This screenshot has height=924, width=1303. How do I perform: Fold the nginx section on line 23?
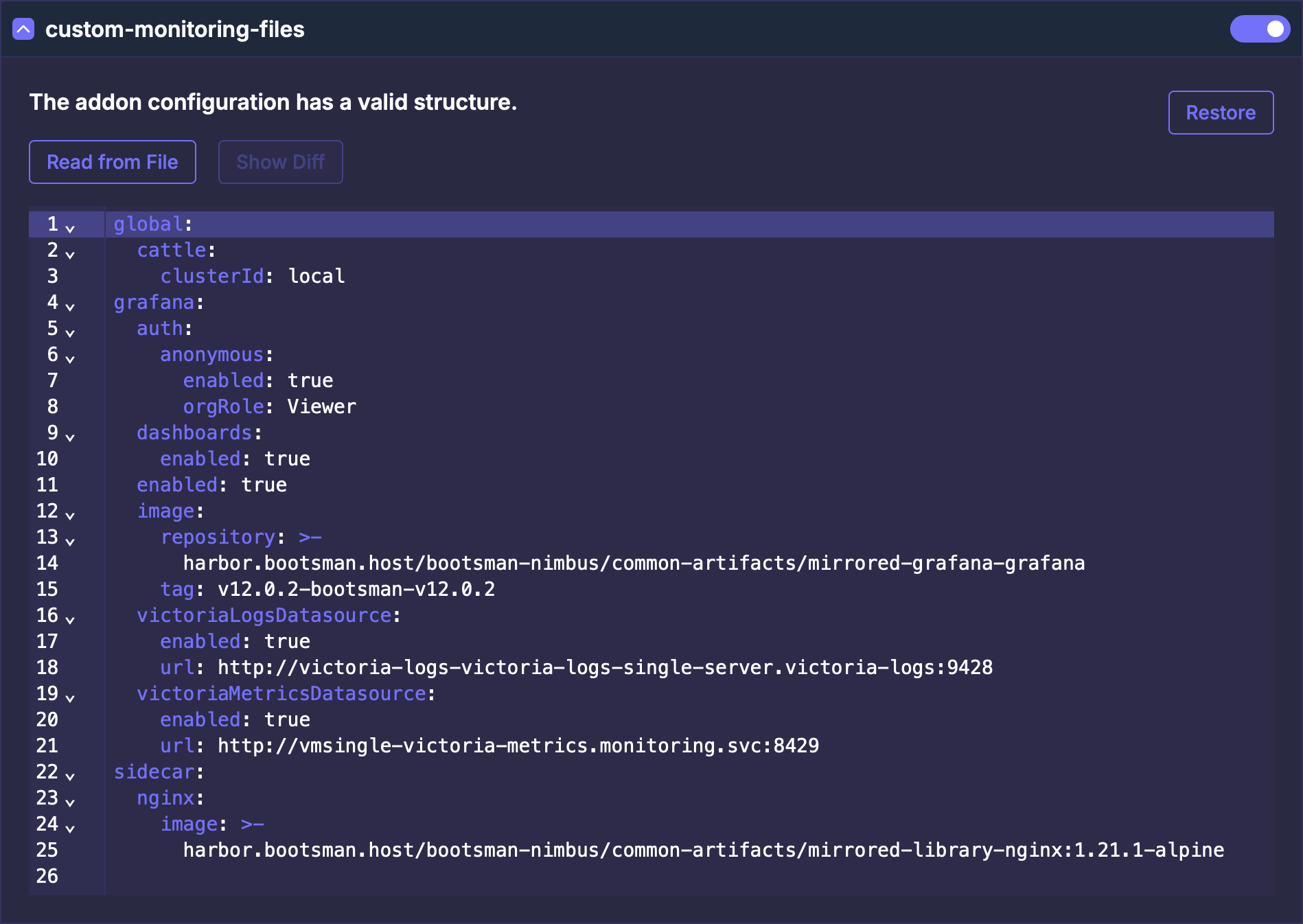[x=70, y=800]
